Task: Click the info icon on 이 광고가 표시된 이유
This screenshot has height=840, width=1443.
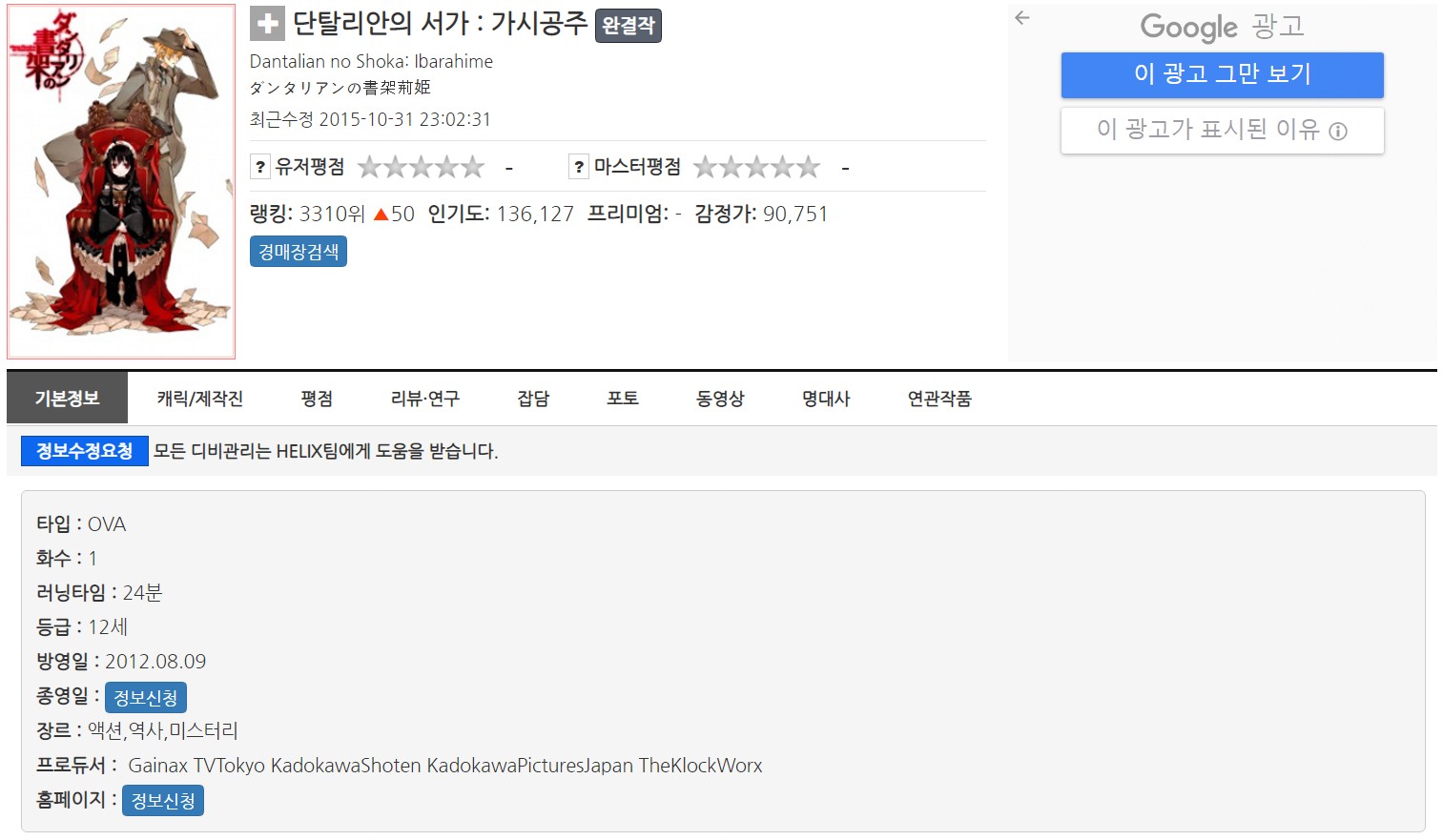Action: coord(1338,132)
